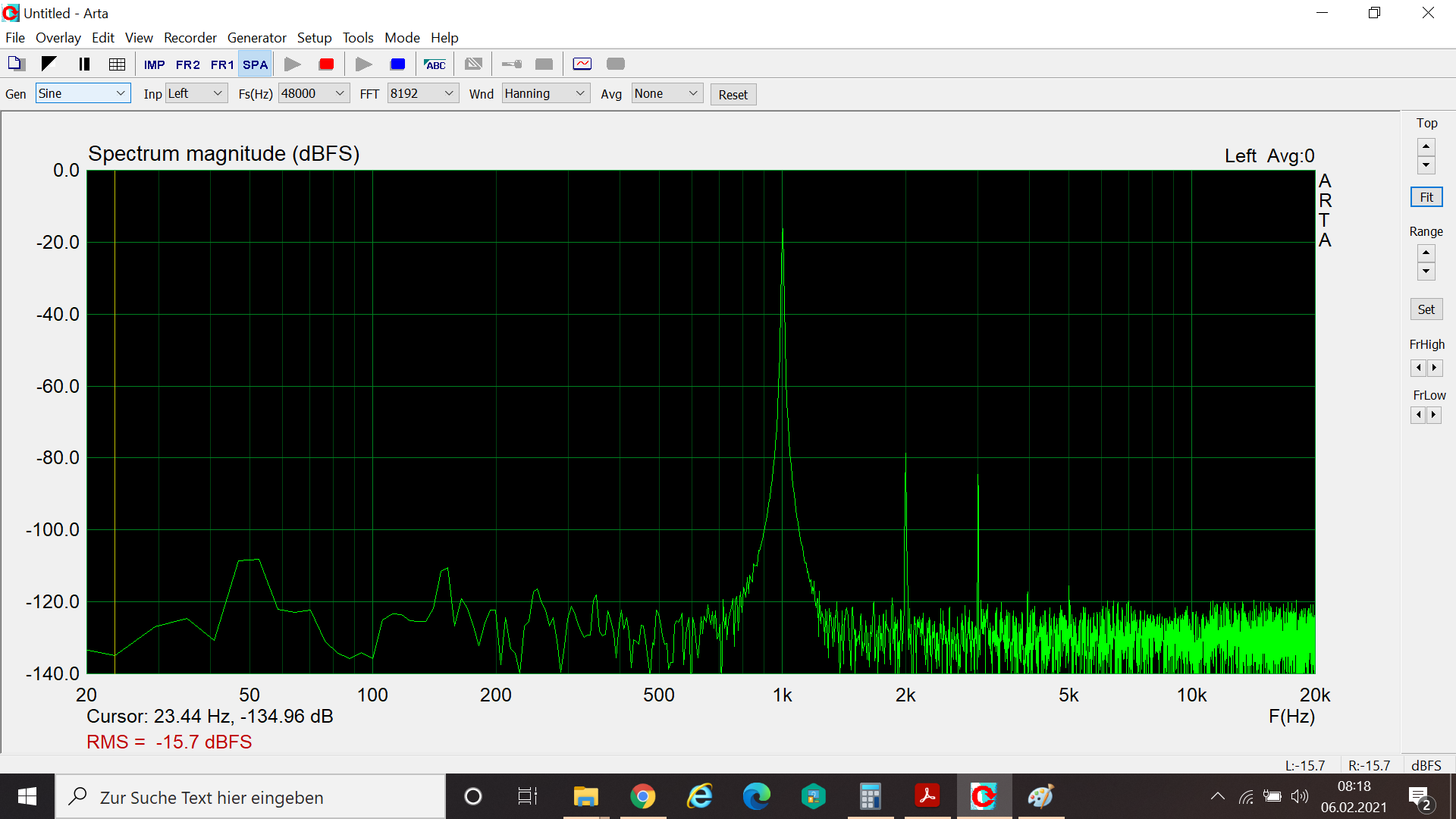Open Adobe Acrobat Reader from taskbar
This screenshot has width=1456, height=819.
tap(927, 796)
